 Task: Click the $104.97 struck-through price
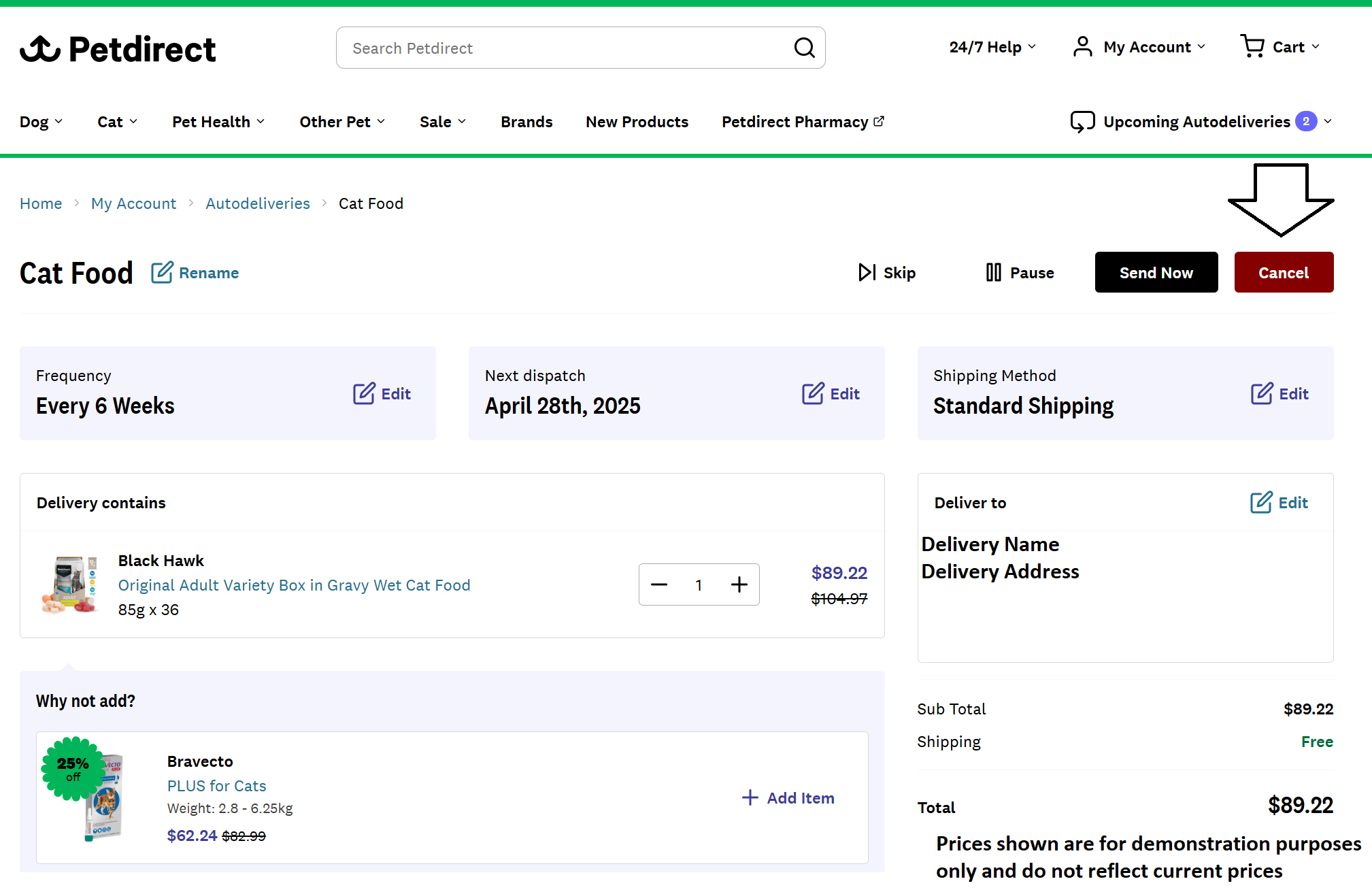tap(839, 599)
